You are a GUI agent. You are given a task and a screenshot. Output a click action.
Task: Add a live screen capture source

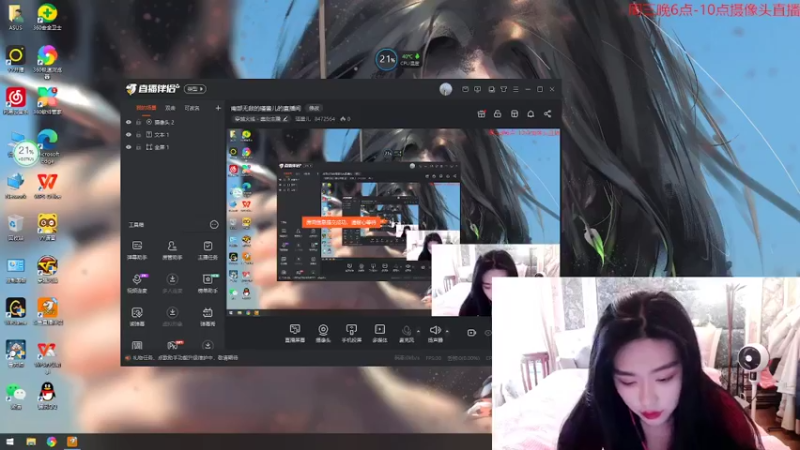[295, 333]
